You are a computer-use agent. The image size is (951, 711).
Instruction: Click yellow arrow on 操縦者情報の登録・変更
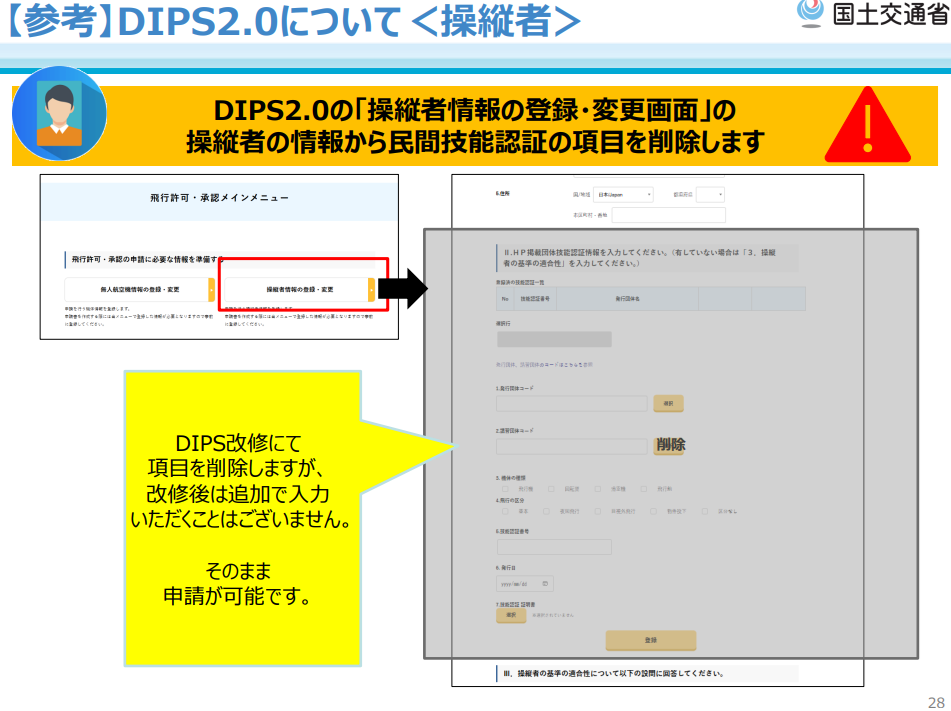371,290
